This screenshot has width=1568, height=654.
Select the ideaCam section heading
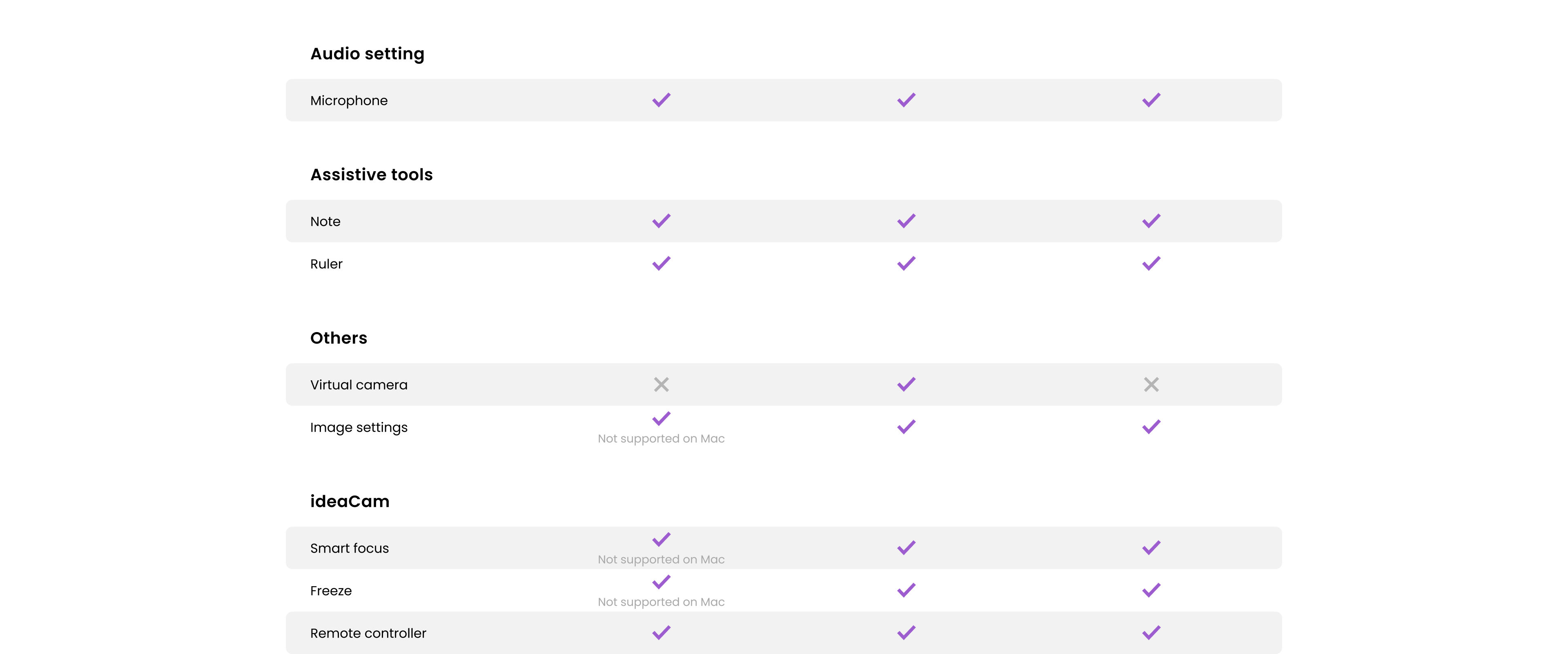click(x=350, y=501)
